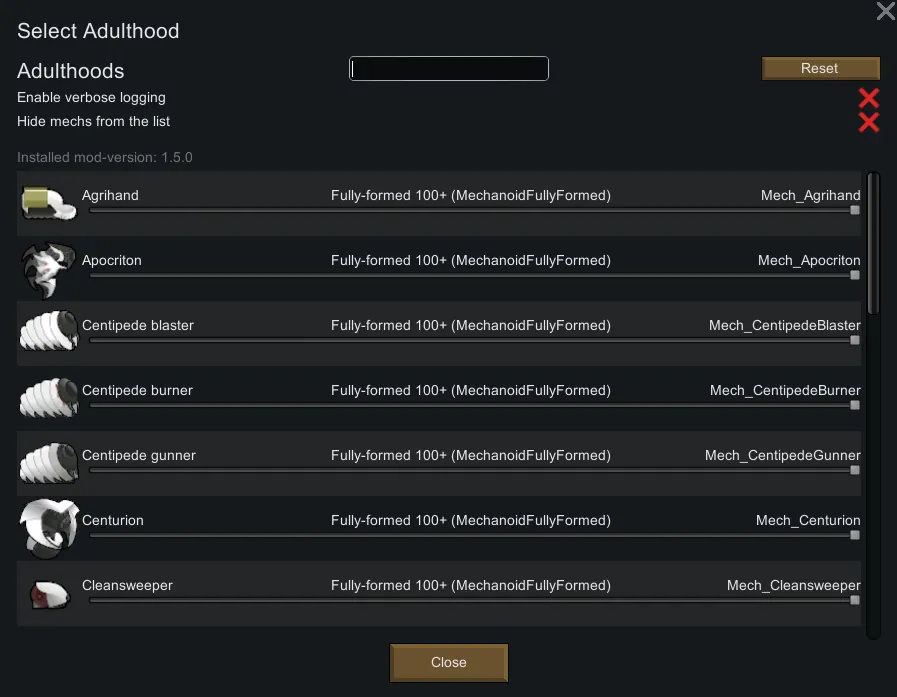The image size is (897, 697).
Task: Click the Centipede gunner Fully-formed 100+ label
Action: tap(470, 455)
